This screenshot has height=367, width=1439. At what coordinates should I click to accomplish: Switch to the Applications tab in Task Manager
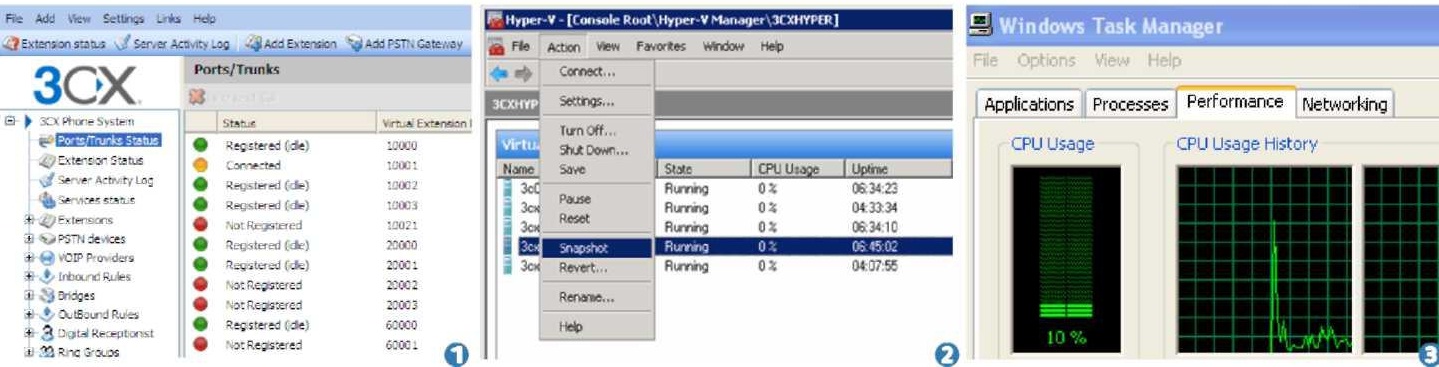coord(1029,104)
